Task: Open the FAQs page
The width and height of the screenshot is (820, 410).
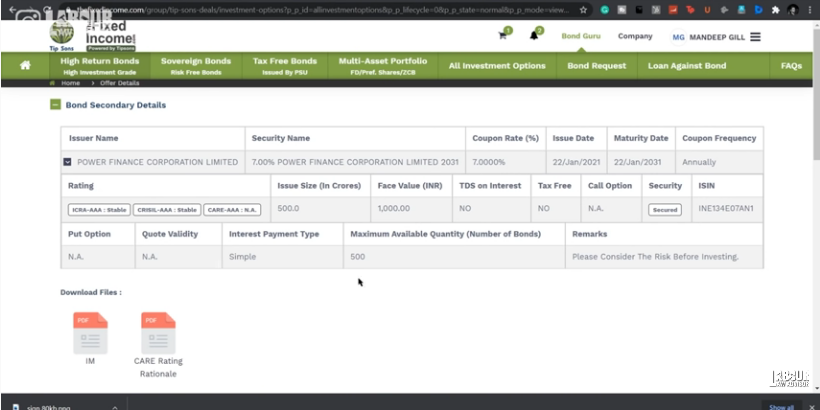Action: 791,65
